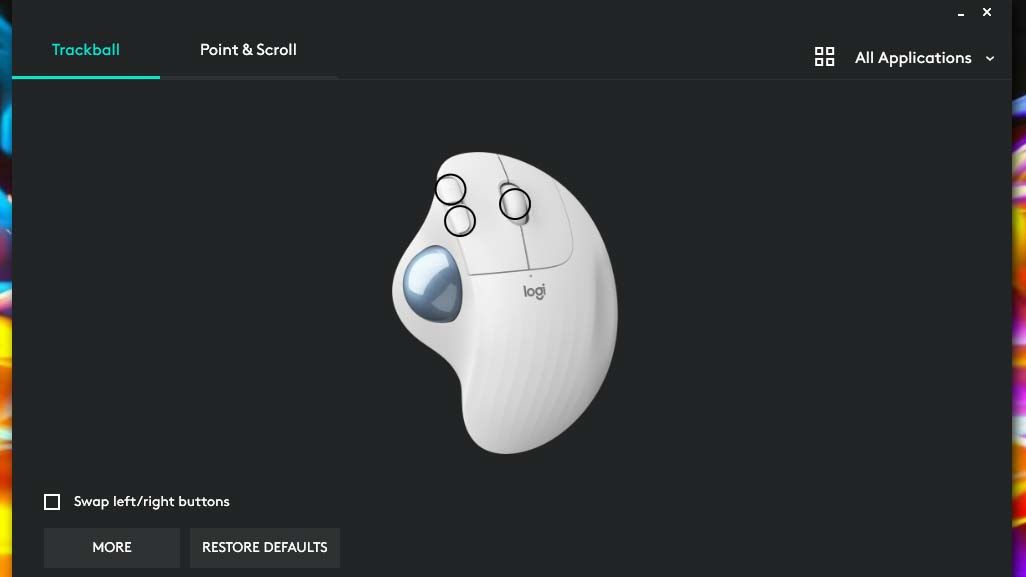The height and width of the screenshot is (577, 1026).
Task: Open the MORE settings button
Action: coord(112,548)
